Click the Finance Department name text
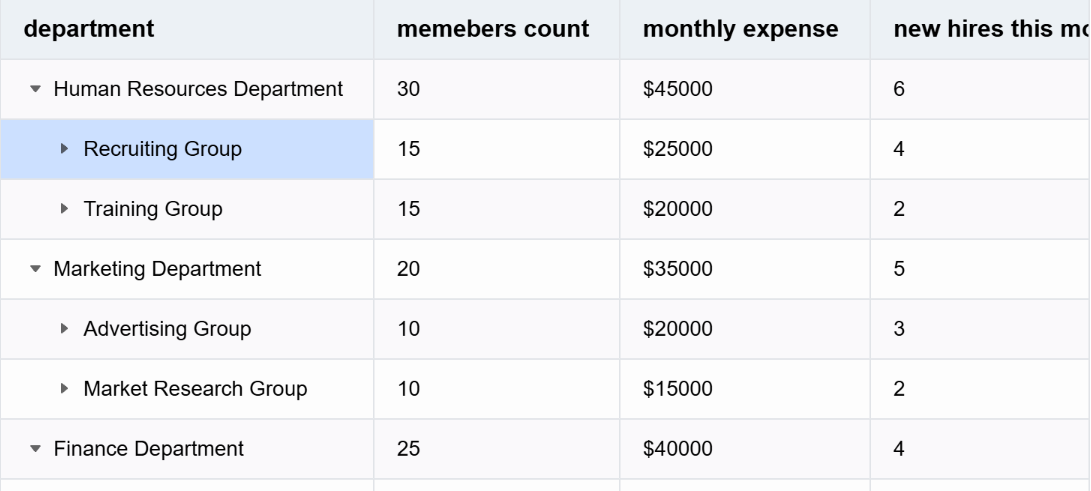 148,449
